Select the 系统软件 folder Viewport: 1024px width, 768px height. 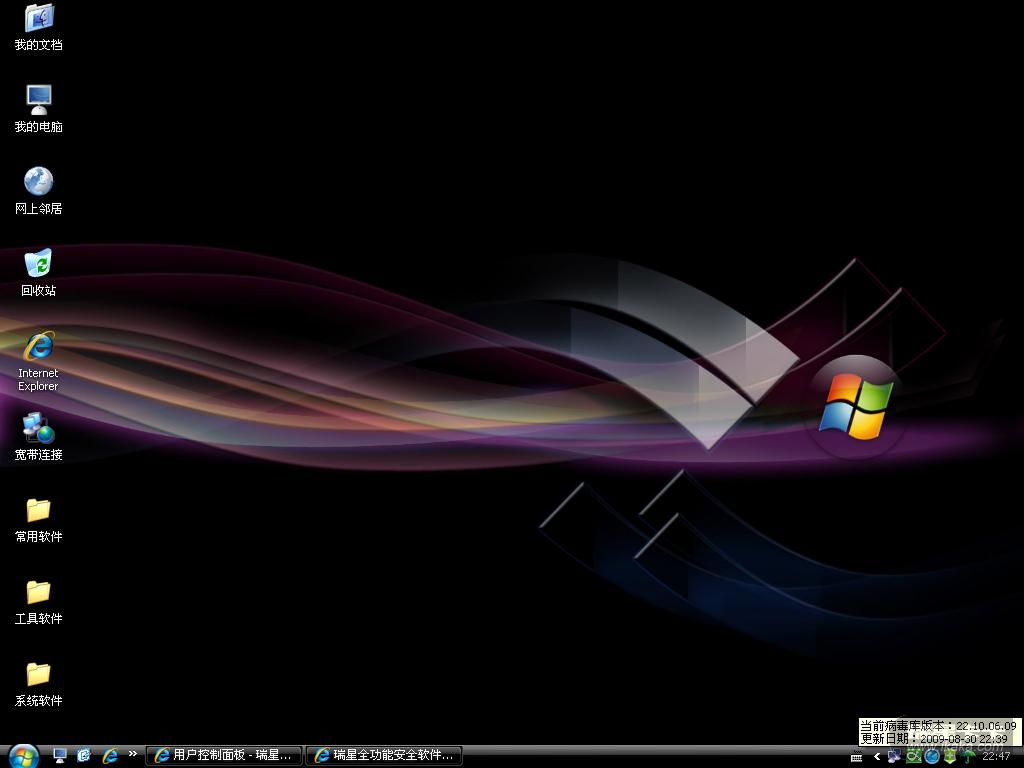point(38,683)
